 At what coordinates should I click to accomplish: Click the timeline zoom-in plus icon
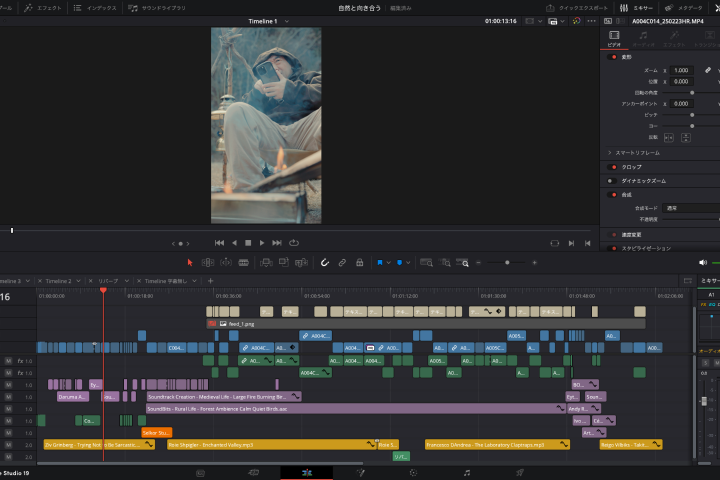click(534, 263)
